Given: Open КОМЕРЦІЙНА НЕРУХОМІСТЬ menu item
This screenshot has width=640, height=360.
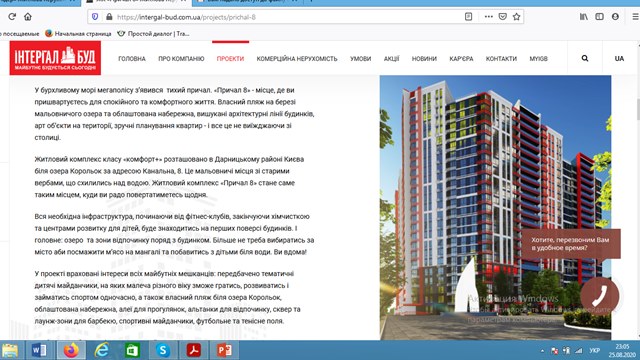Looking at the screenshot, I should coord(297,59).
